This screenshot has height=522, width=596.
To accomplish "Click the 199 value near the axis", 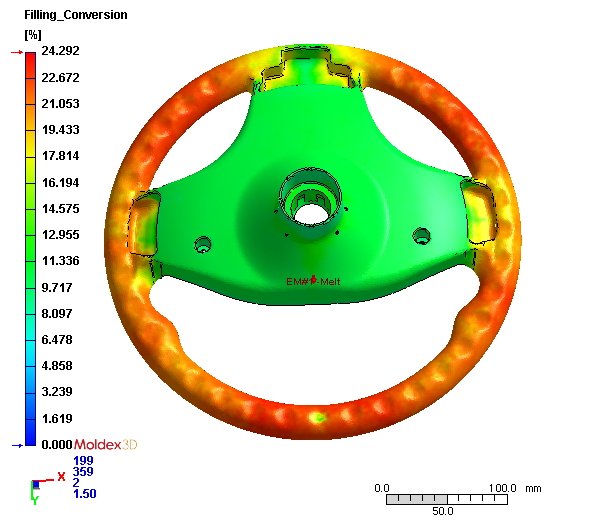I will point(83,460).
